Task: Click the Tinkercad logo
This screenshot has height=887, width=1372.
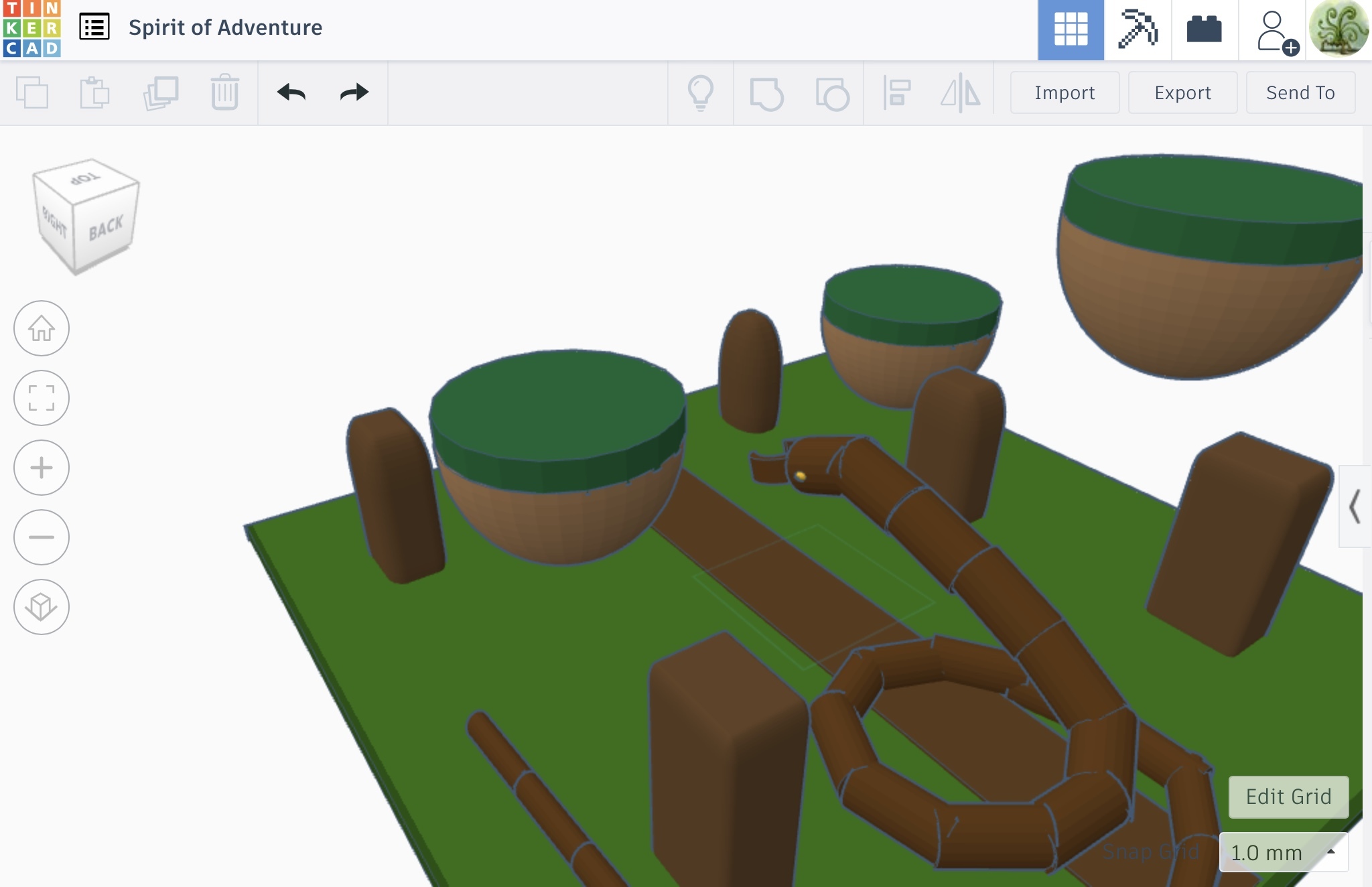Action: 31,29
